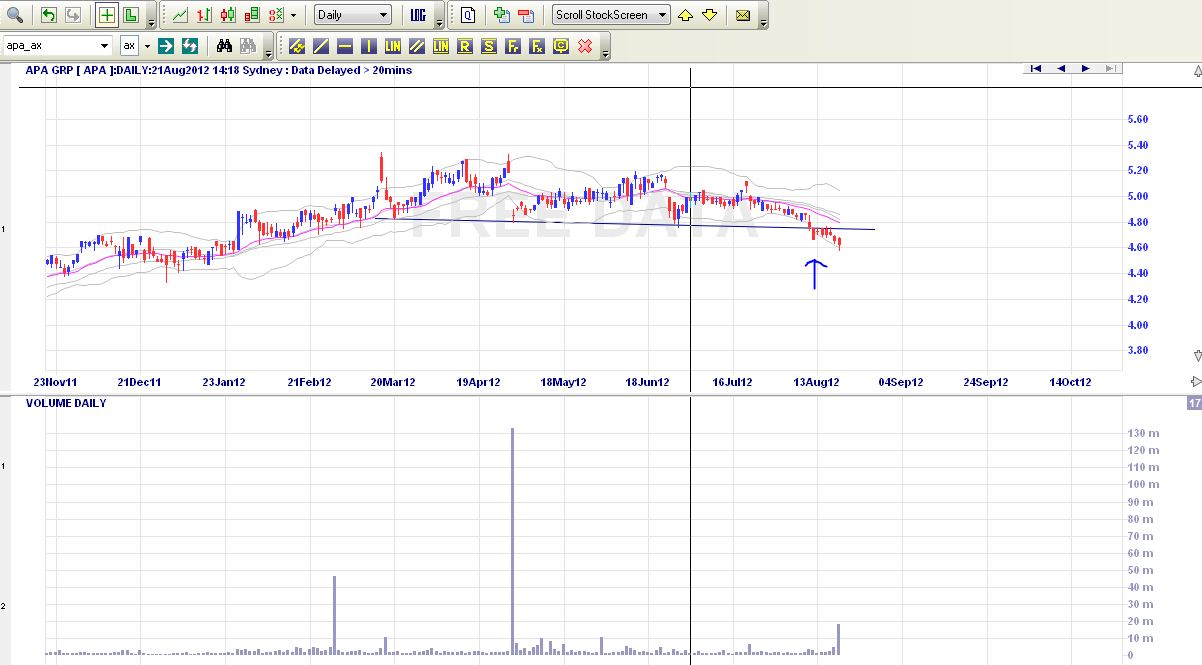
Task: Open the chart style dropdown arrow
Action: [x=293, y=15]
